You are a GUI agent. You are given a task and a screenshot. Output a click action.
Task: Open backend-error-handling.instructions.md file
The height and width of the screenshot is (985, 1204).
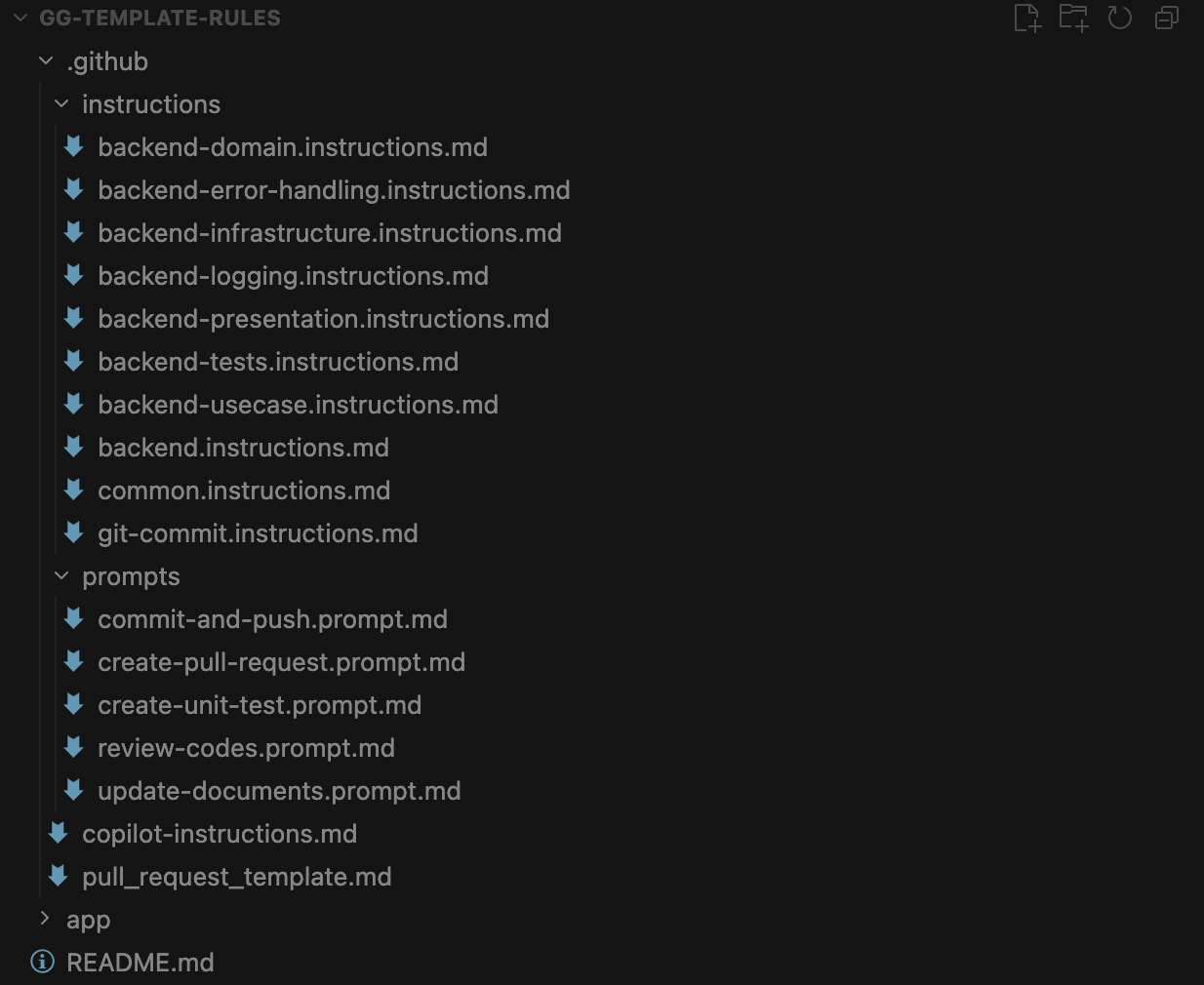point(334,190)
